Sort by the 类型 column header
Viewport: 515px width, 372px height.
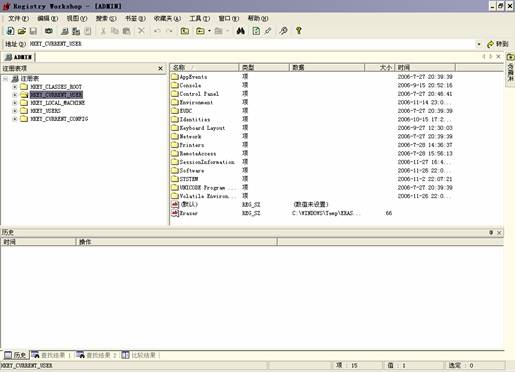264,68
